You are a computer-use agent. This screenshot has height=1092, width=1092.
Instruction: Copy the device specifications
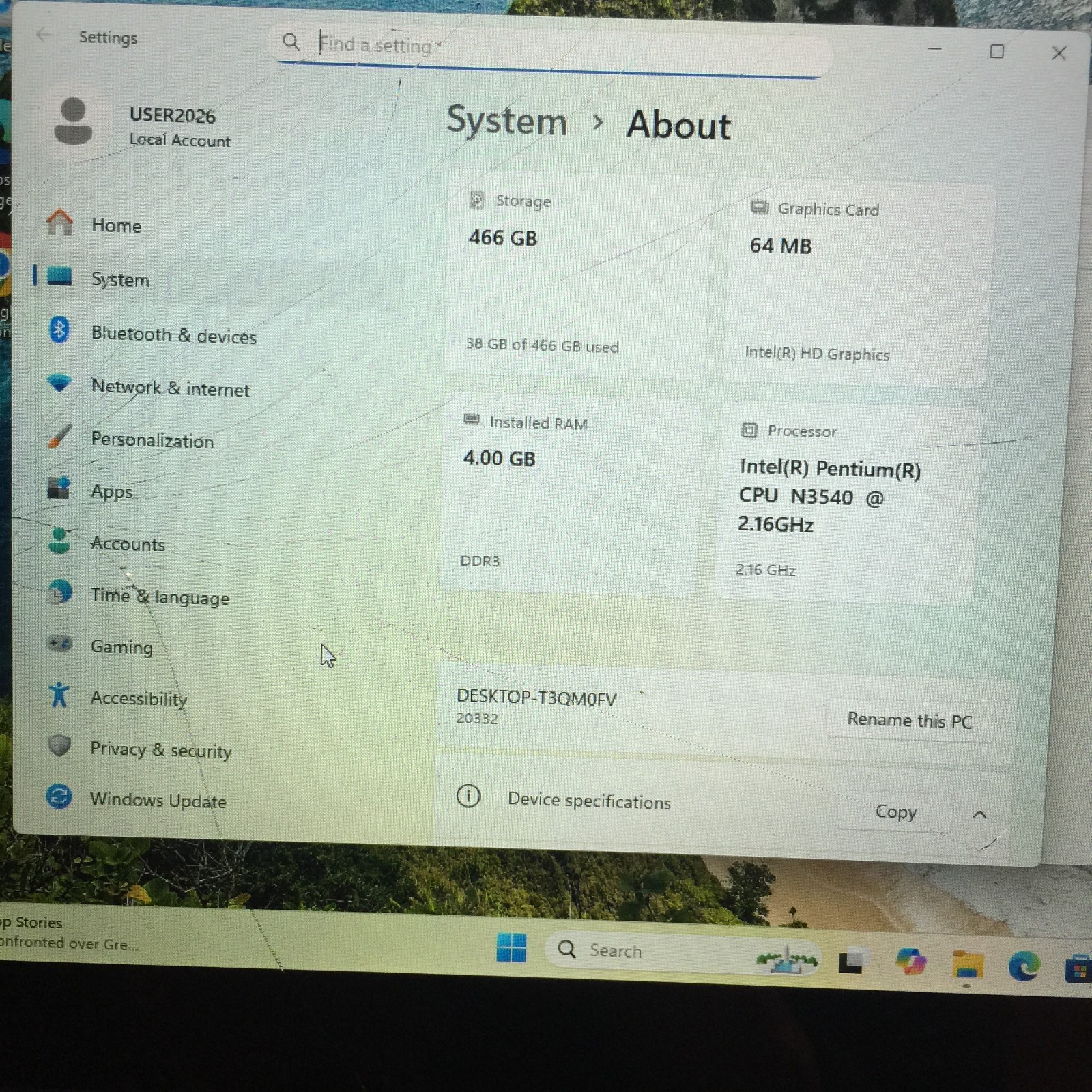pos(895,811)
